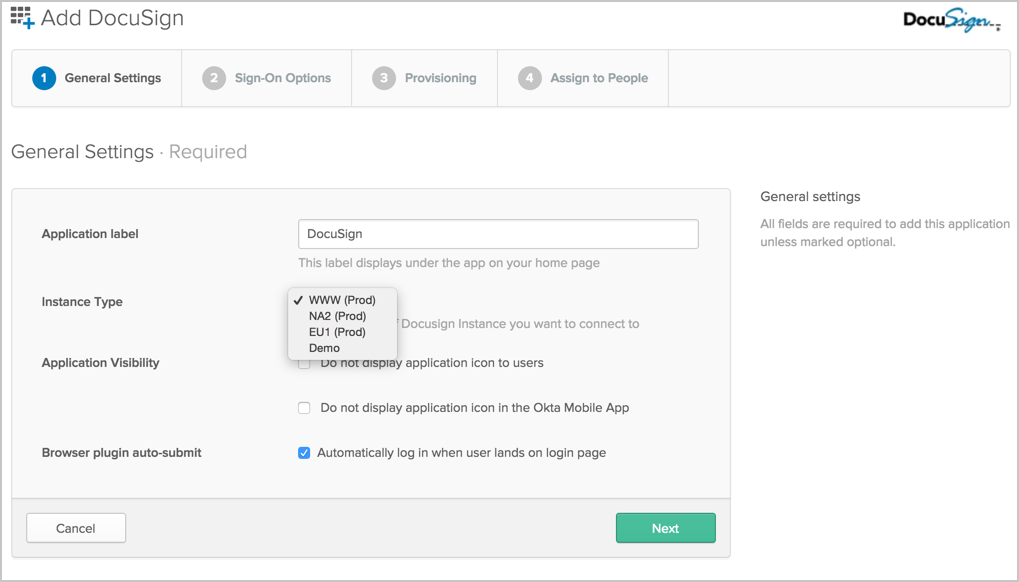Choose NA2 (Prod) from dropdown

337,316
